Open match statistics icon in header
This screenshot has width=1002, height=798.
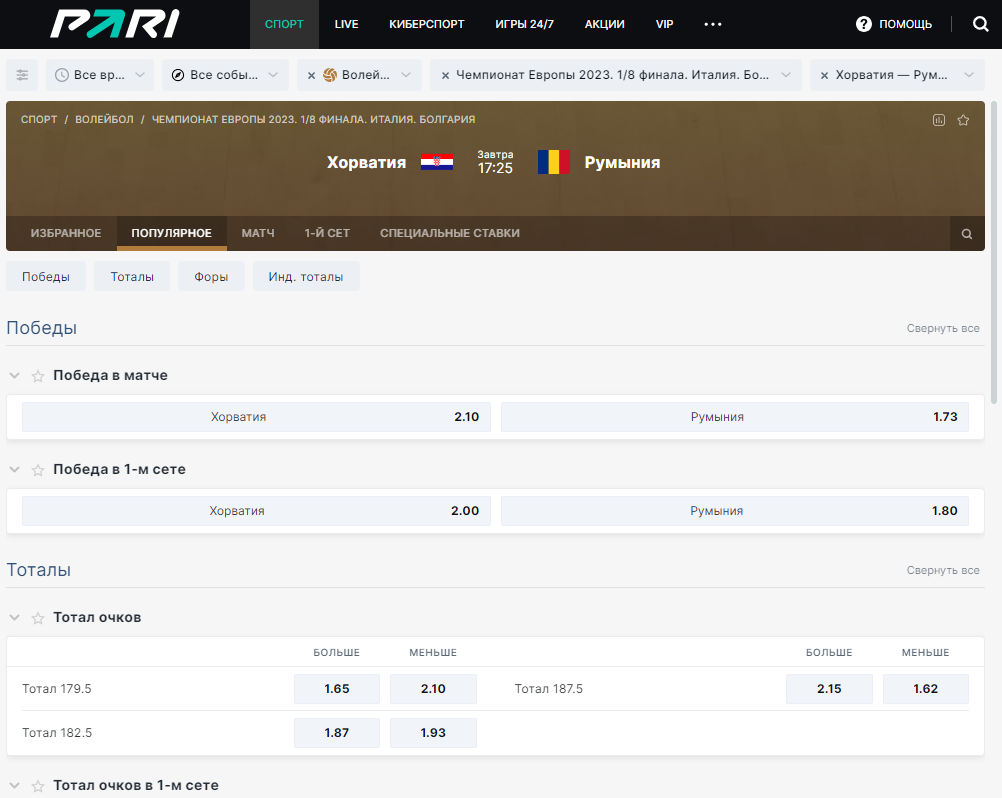point(939,120)
